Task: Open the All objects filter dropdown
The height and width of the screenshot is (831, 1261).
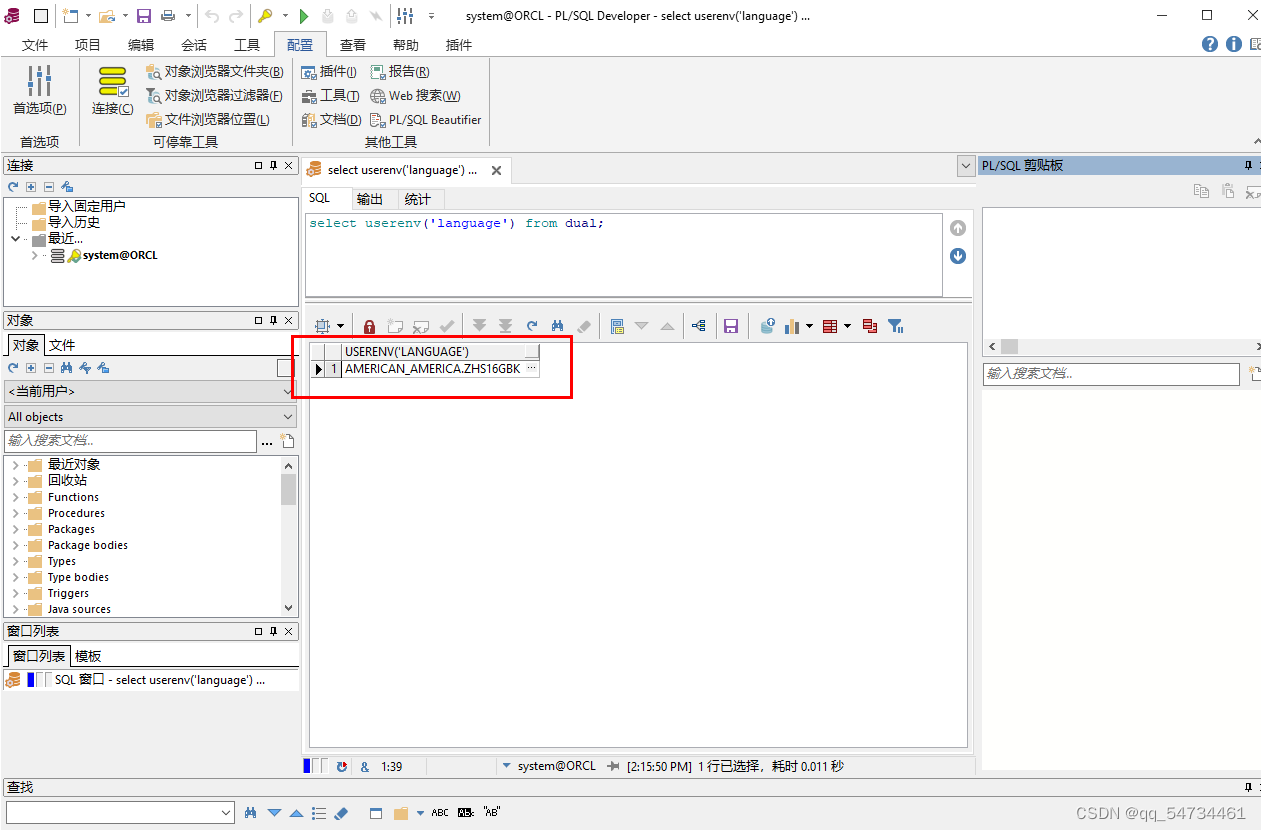Action: click(288, 417)
